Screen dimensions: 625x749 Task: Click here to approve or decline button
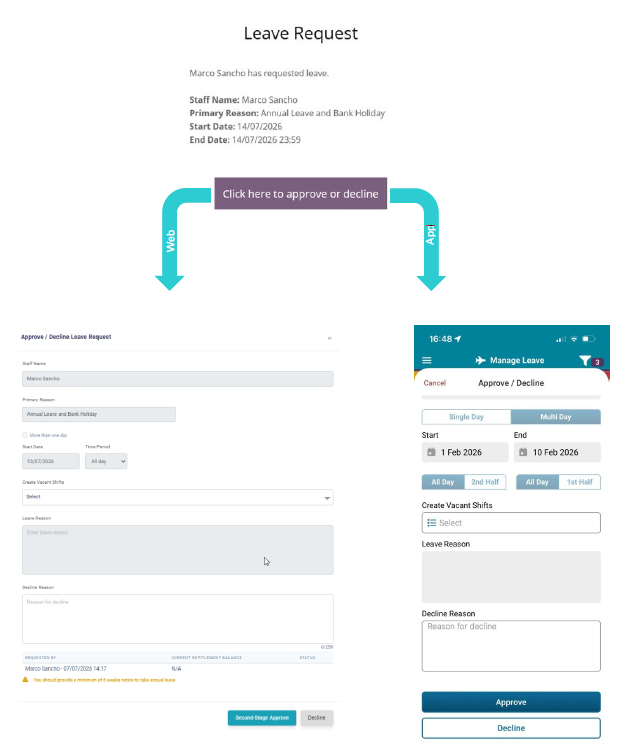pyautogui.click(x=301, y=193)
